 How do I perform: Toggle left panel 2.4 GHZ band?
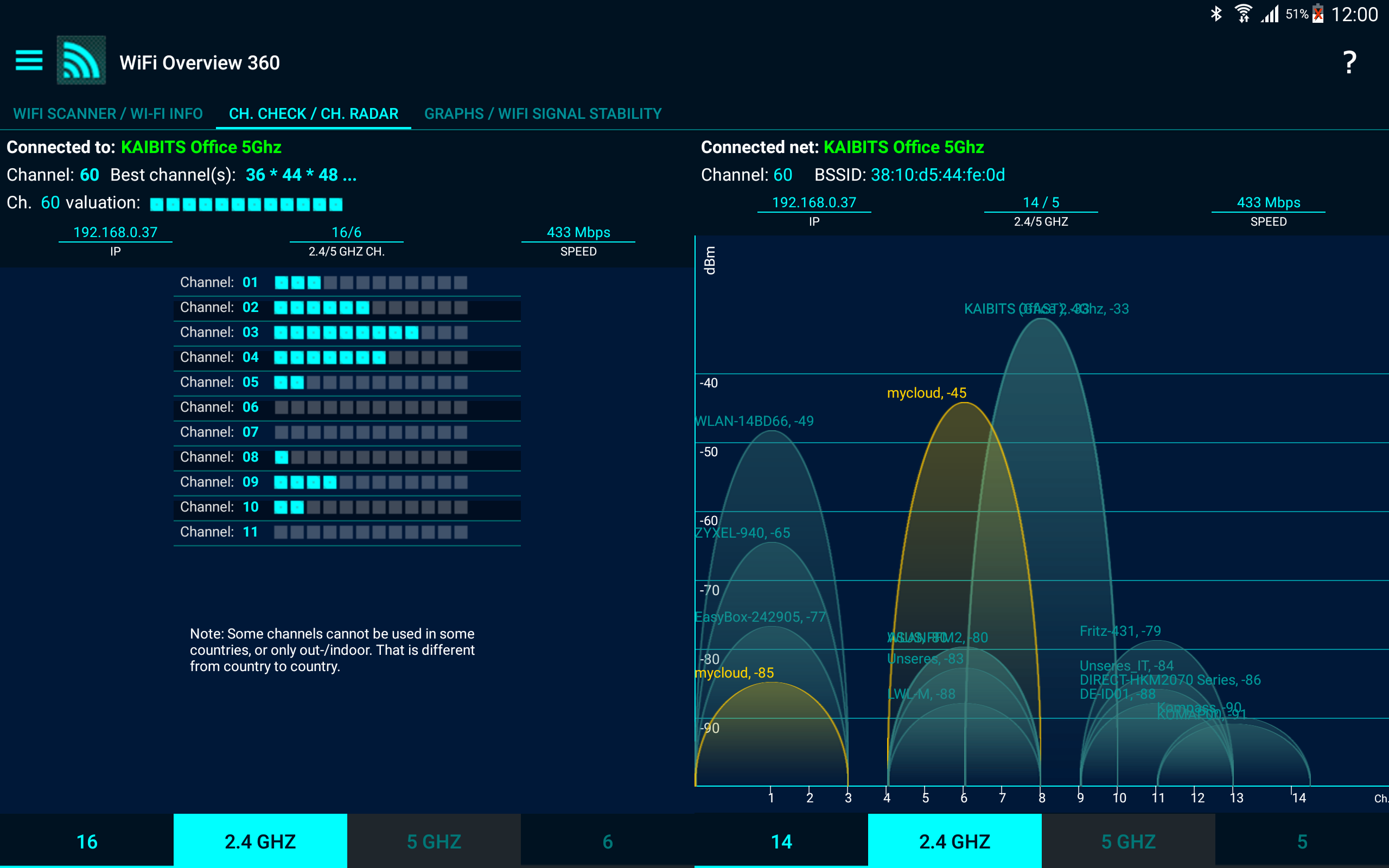pos(260,841)
